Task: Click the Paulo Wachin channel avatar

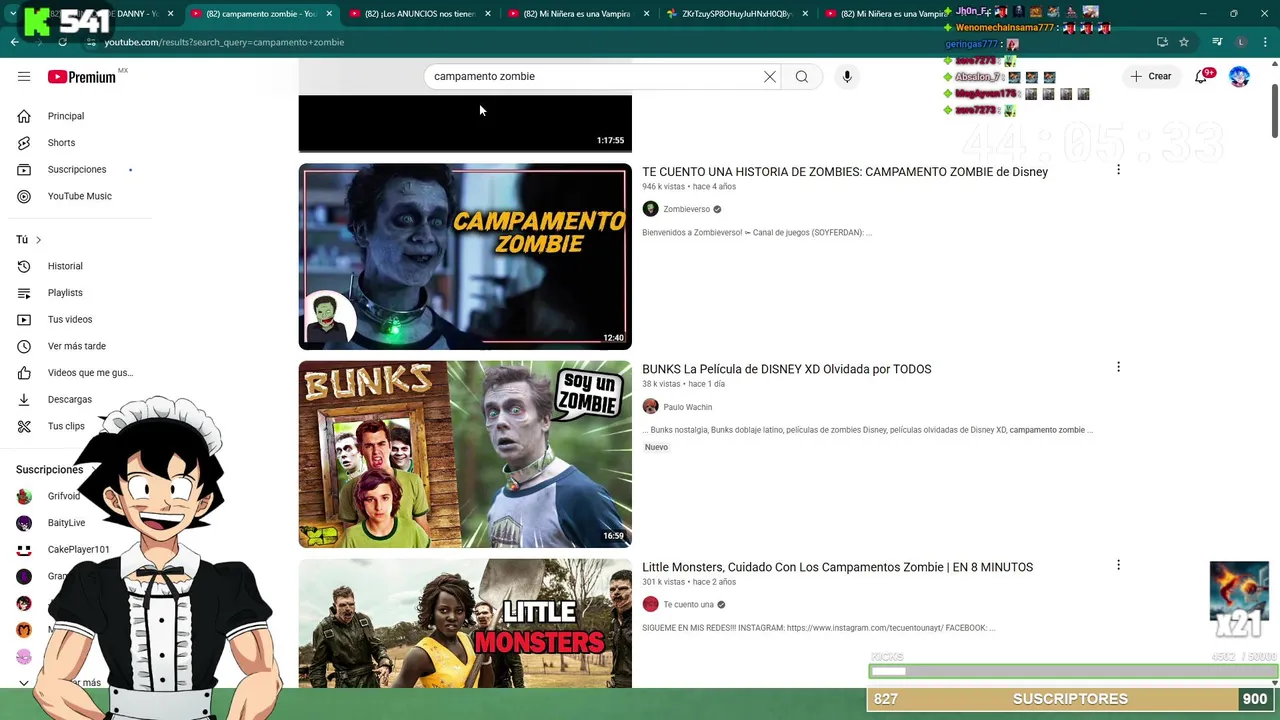Action: [650, 407]
